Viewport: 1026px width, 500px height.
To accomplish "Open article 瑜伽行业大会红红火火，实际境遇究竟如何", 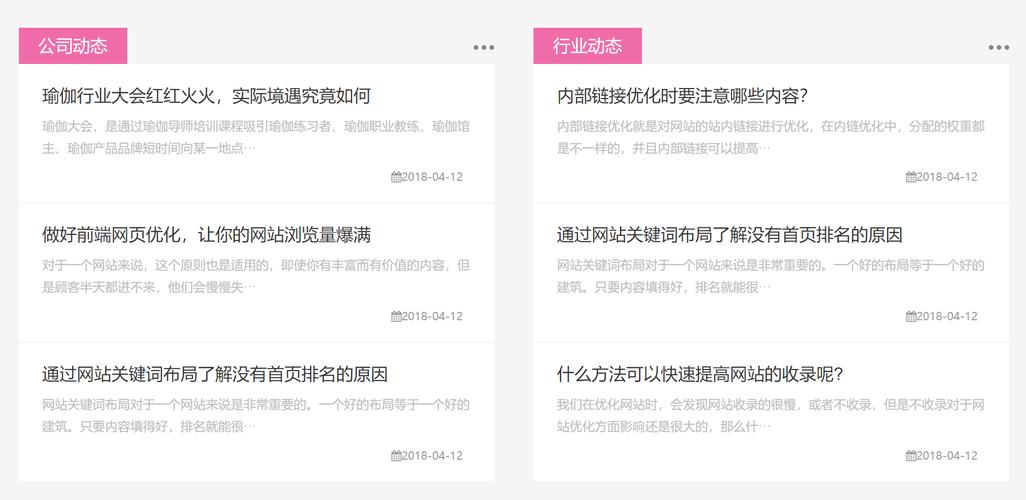I will point(206,96).
